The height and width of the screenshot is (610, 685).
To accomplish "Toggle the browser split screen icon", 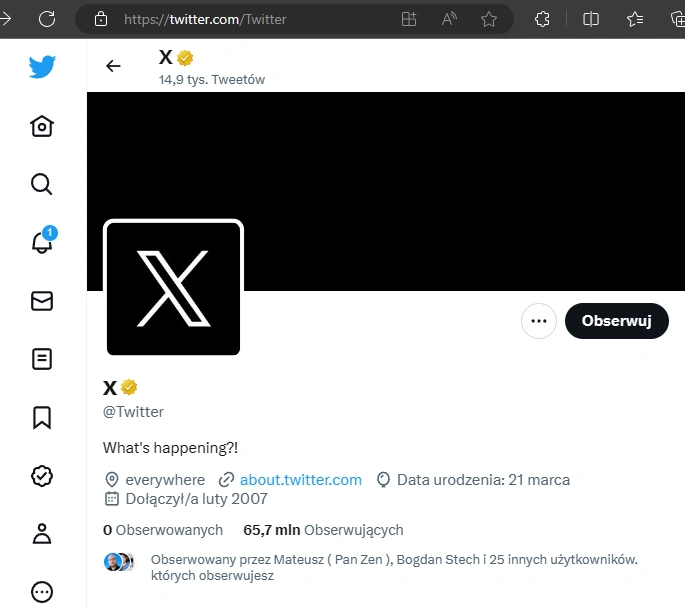I will (x=591, y=19).
